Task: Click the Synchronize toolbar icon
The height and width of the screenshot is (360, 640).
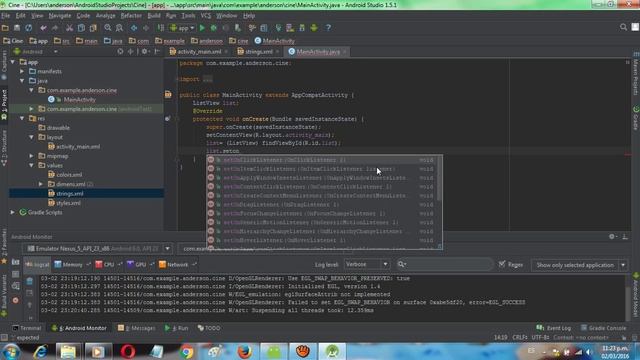Action: coord(29,28)
